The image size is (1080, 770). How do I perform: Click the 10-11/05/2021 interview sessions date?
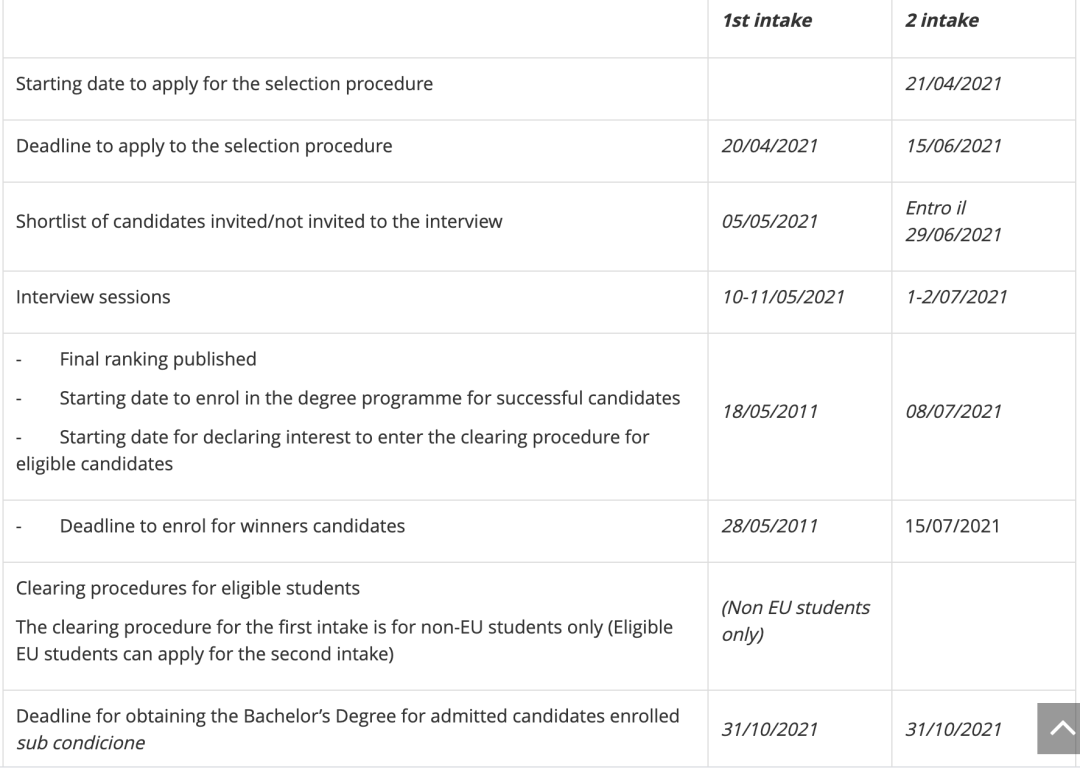783,297
